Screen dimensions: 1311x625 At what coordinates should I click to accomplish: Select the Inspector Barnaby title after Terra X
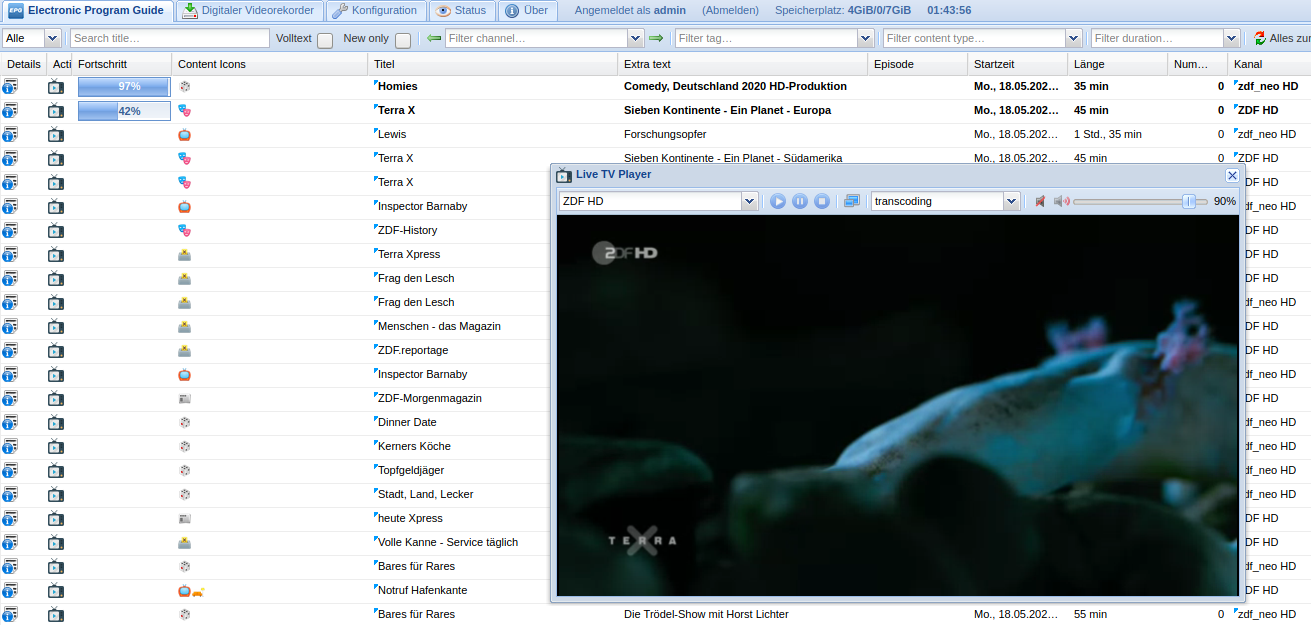pos(422,206)
